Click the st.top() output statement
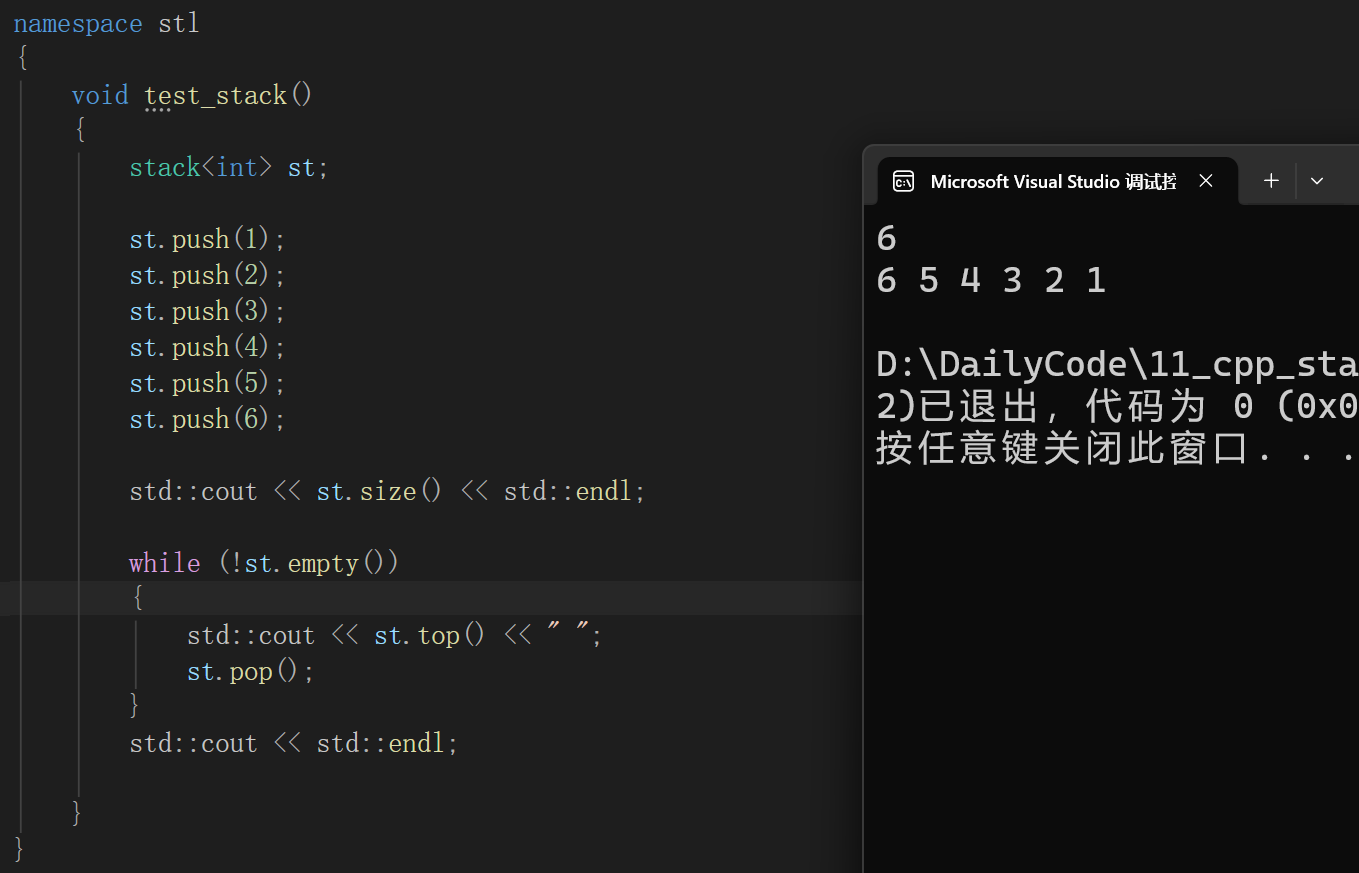 point(395,635)
